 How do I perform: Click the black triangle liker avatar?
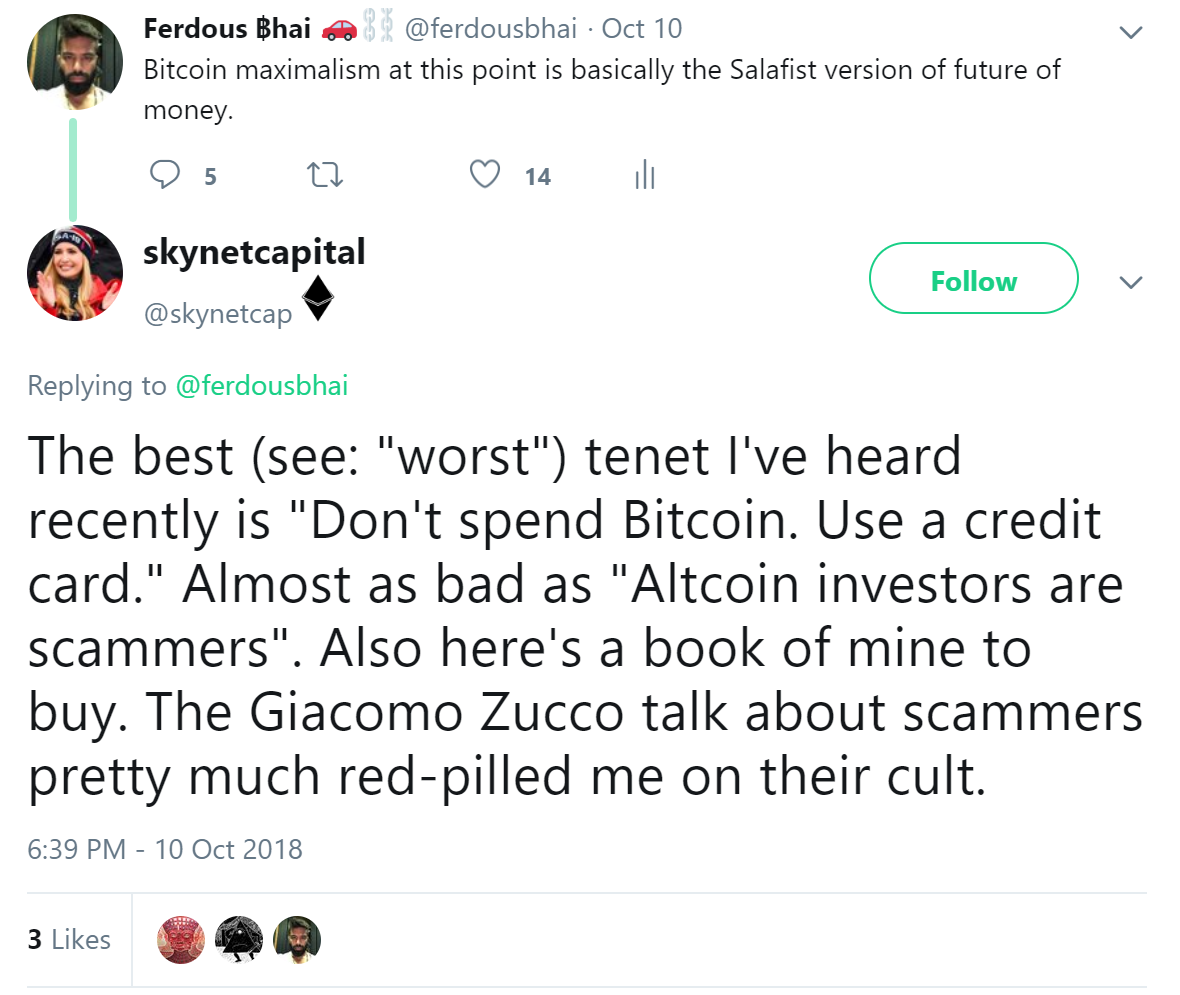[x=239, y=939]
